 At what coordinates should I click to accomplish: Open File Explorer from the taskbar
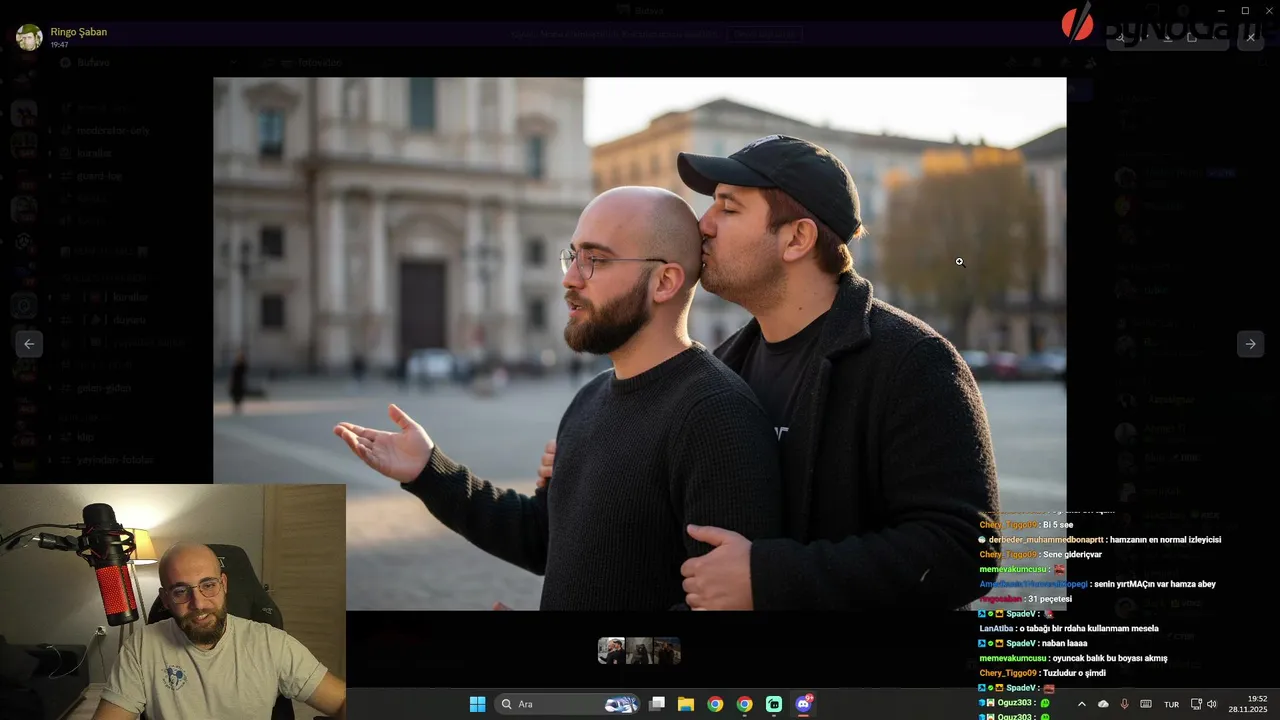coord(686,704)
